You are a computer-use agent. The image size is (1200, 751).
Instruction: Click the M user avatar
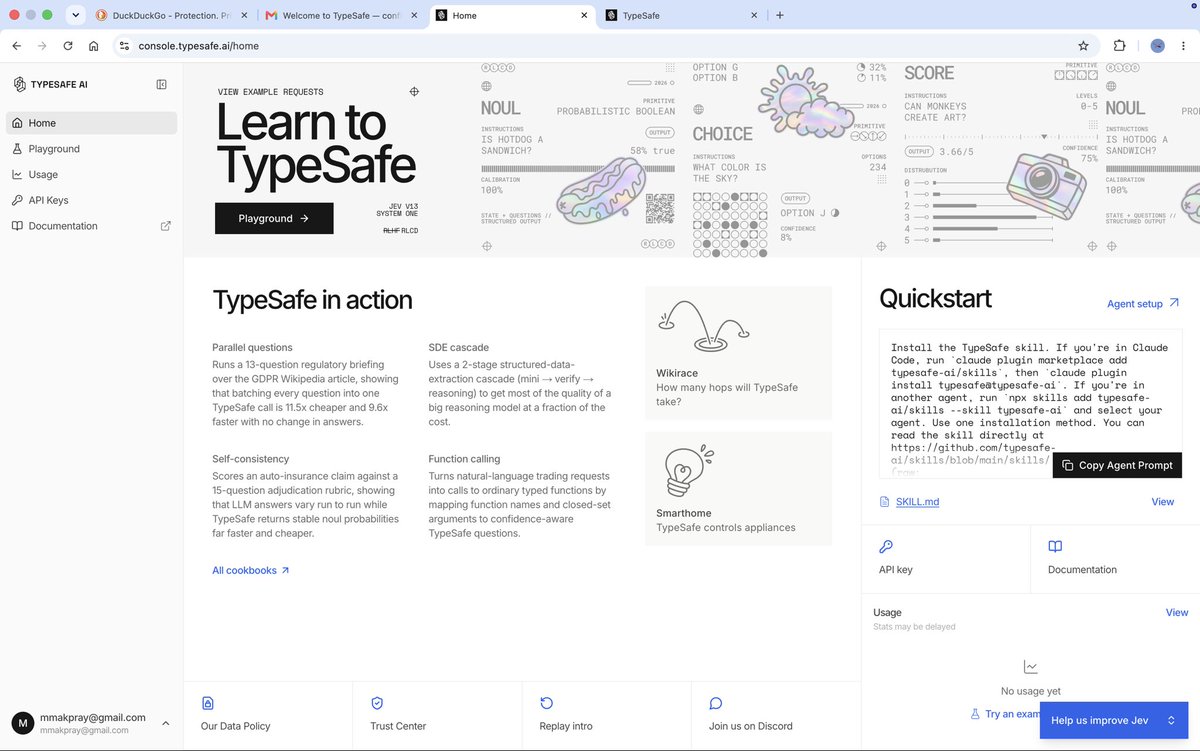click(22, 723)
